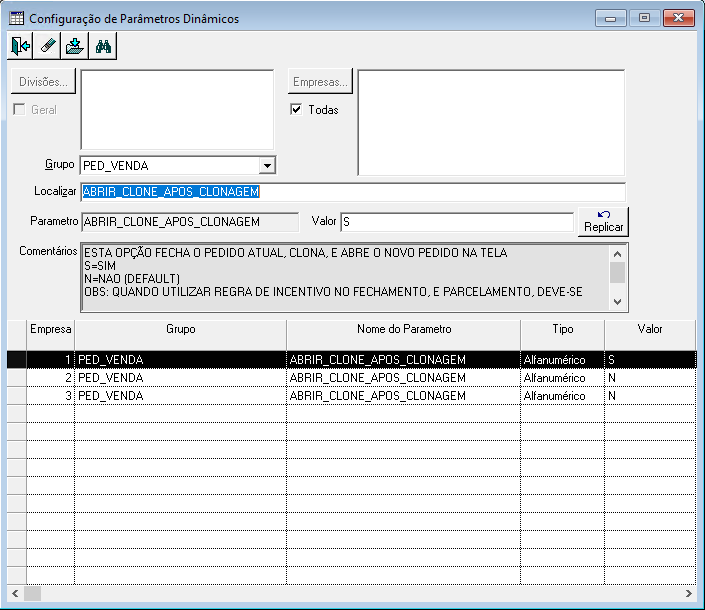Click the Parametro read-only field
705x610 pixels.
pos(190,222)
